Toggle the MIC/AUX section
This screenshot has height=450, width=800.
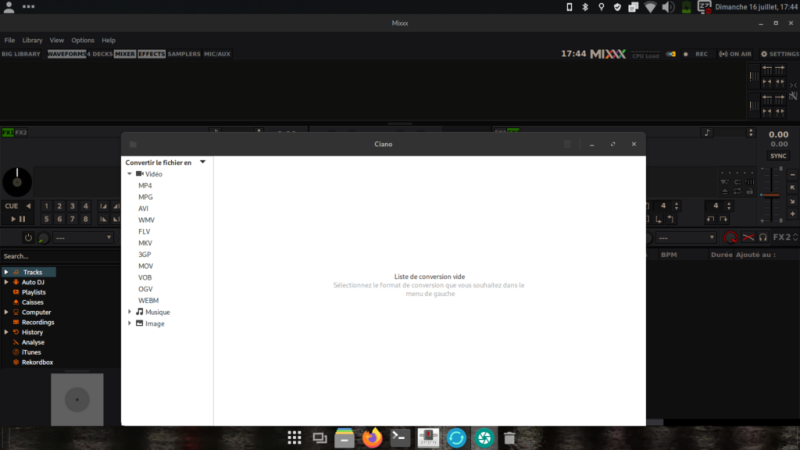(217, 54)
